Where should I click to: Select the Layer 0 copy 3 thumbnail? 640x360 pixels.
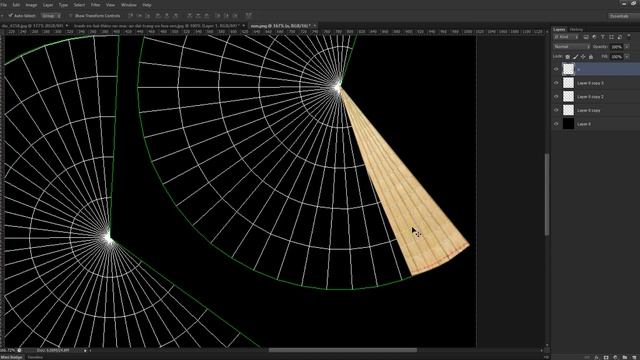[569, 83]
